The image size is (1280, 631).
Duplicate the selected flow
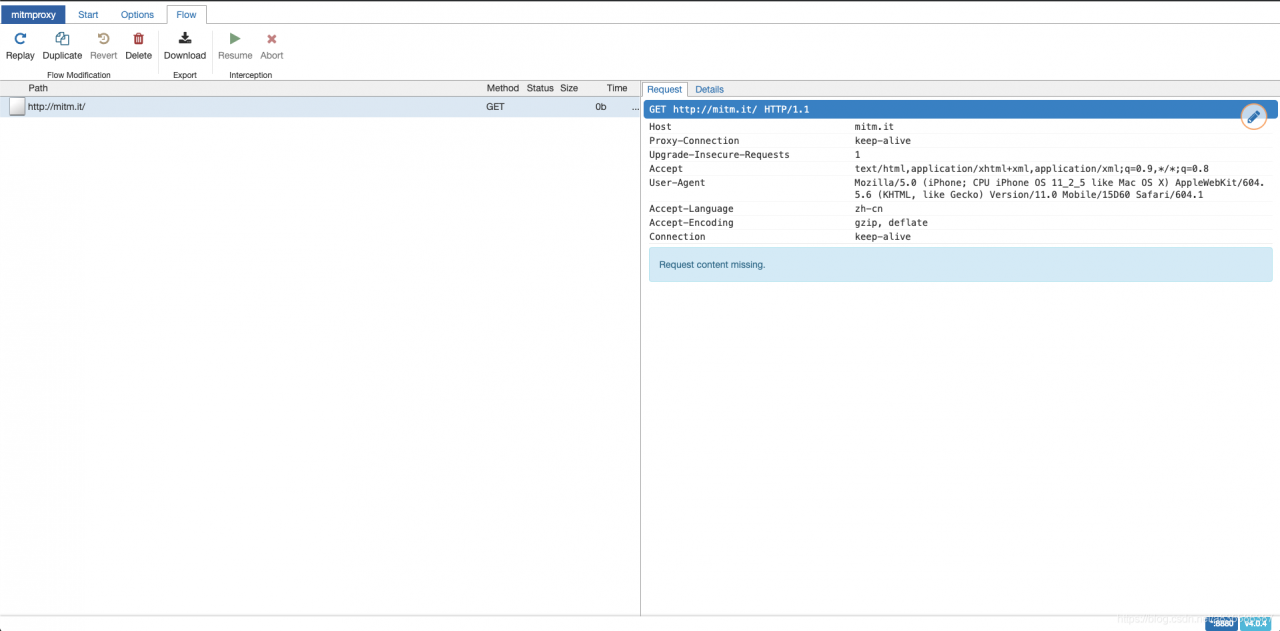(x=62, y=46)
